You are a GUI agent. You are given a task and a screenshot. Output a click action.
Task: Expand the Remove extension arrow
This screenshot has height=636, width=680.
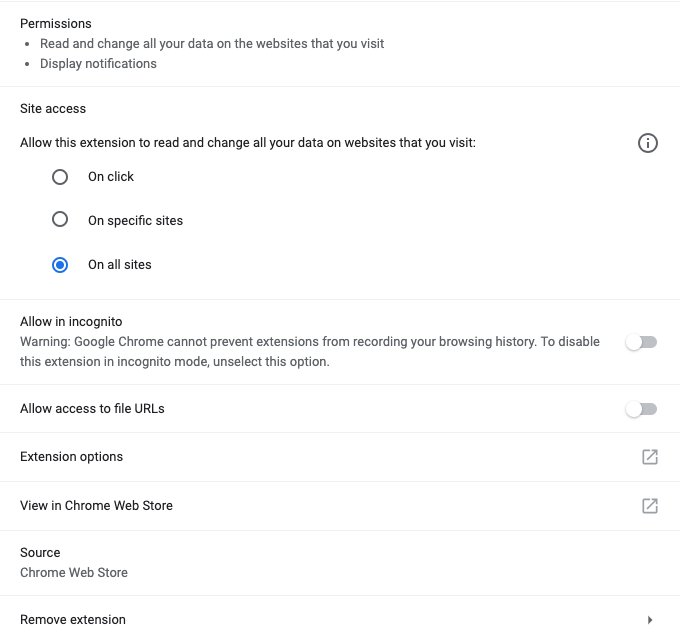[650, 620]
